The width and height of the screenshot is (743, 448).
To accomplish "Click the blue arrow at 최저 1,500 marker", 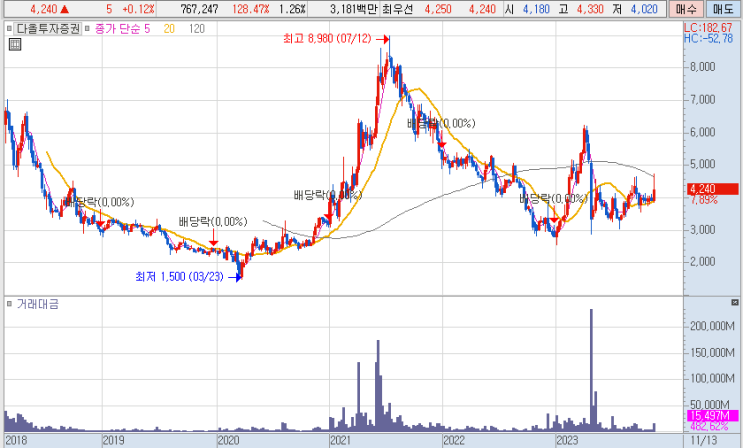I will click(x=236, y=278).
